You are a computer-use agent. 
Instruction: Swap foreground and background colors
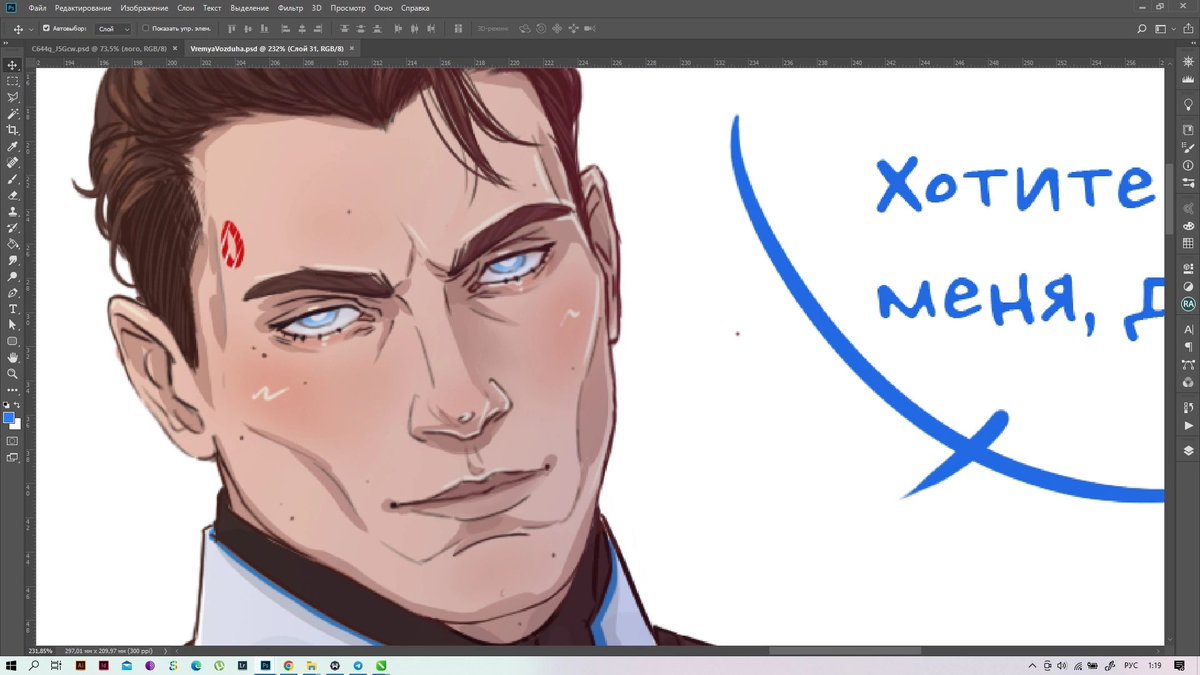tap(17, 404)
